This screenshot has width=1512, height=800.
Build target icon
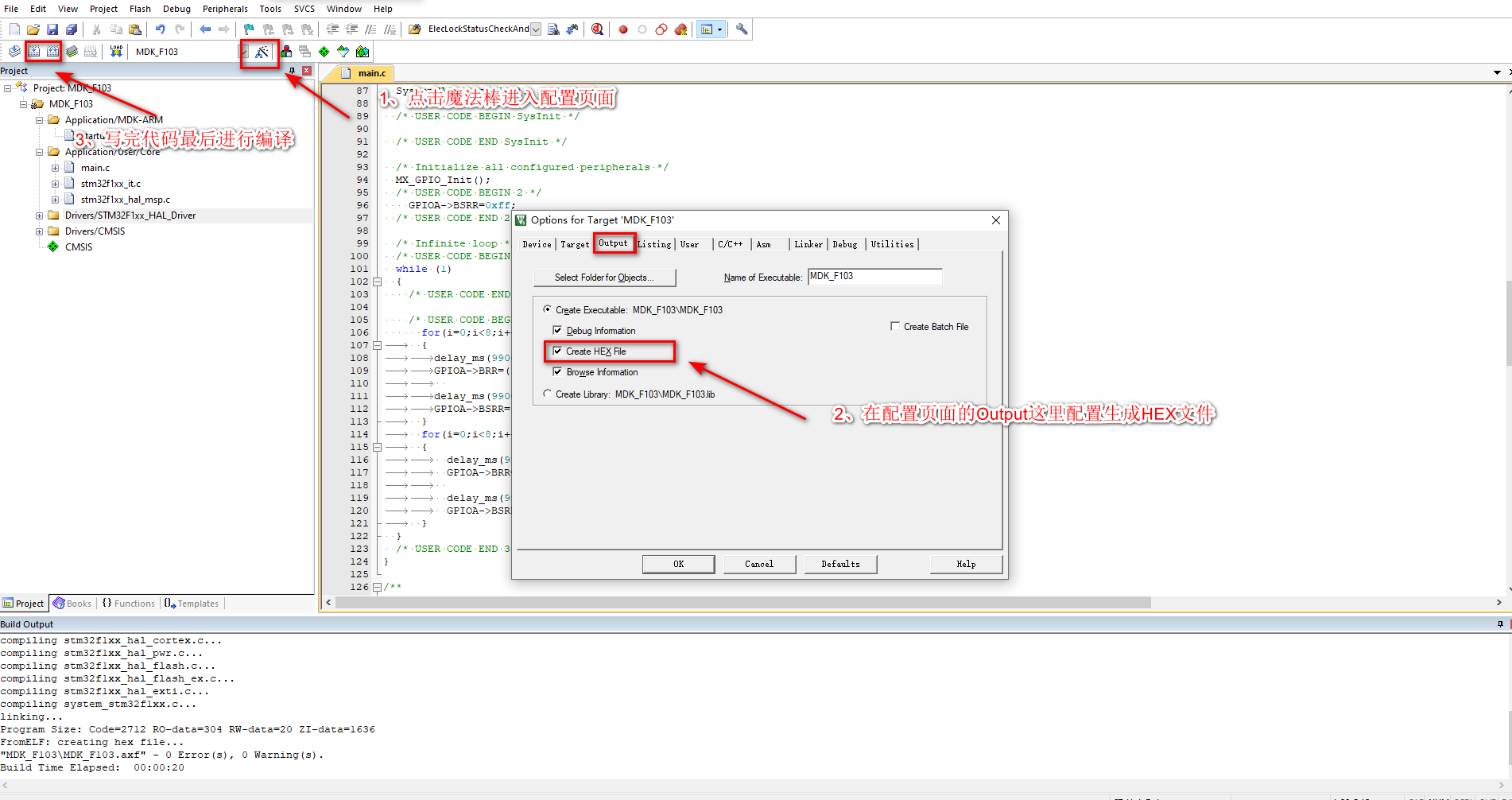(x=33, y=52)
